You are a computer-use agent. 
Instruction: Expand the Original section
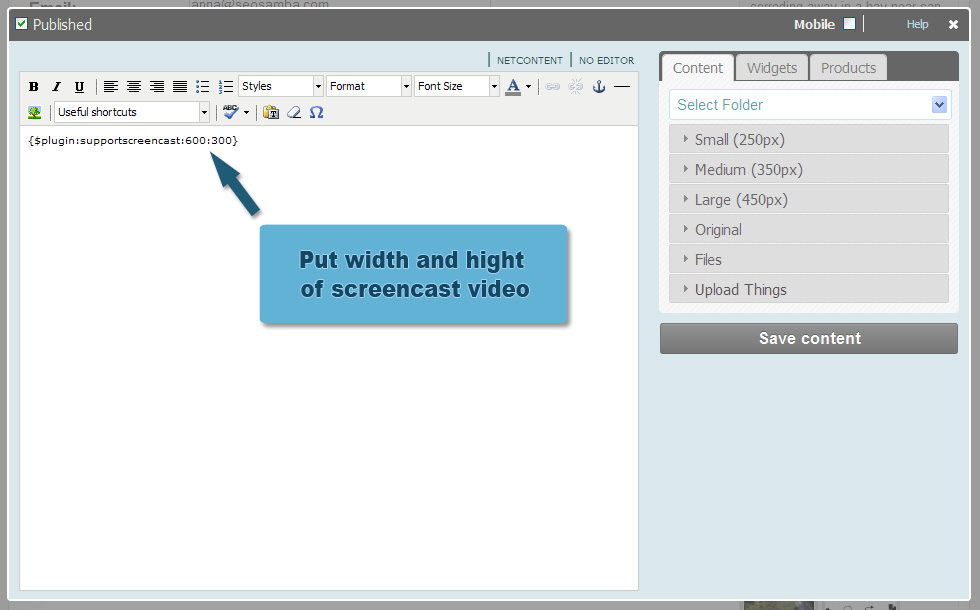(809, 230)
